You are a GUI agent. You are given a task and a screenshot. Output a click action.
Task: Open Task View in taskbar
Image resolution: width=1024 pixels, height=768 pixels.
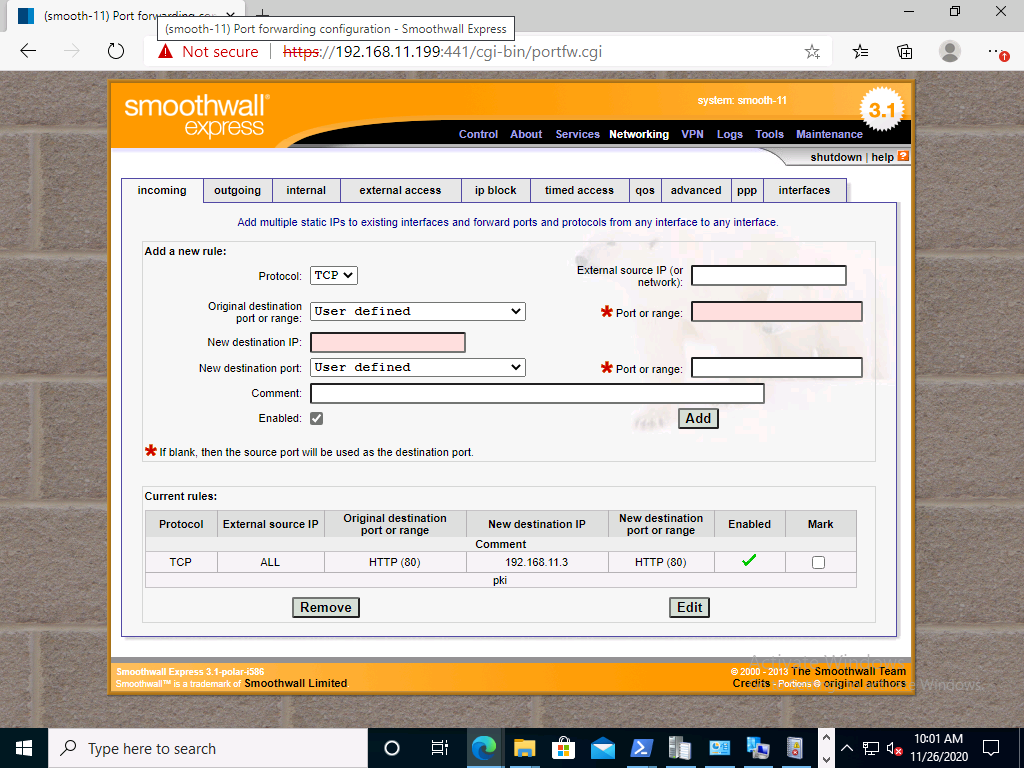440,748
